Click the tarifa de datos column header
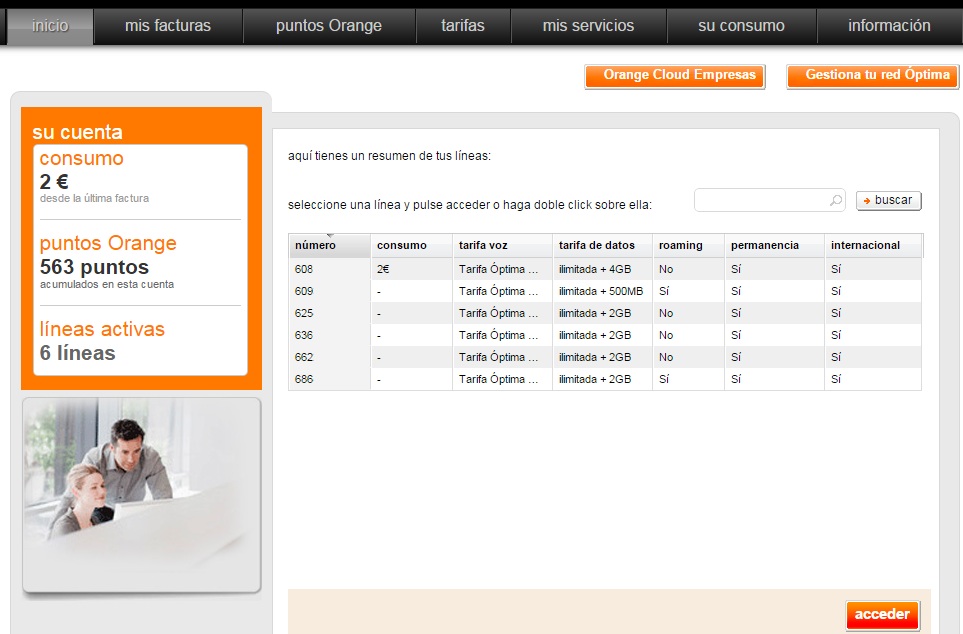Viewport: 963px width, 634px height. (602, 245)
